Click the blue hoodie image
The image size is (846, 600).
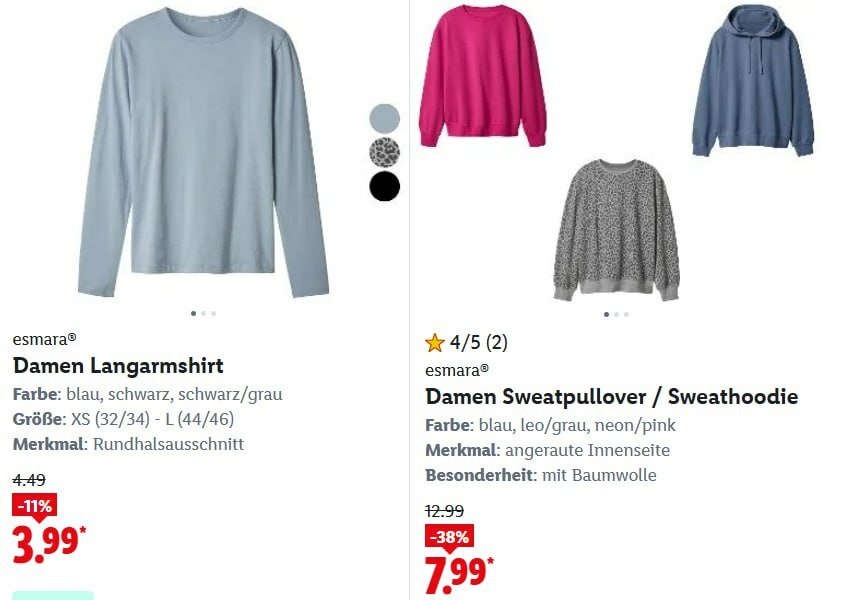[x=753, y=80]
